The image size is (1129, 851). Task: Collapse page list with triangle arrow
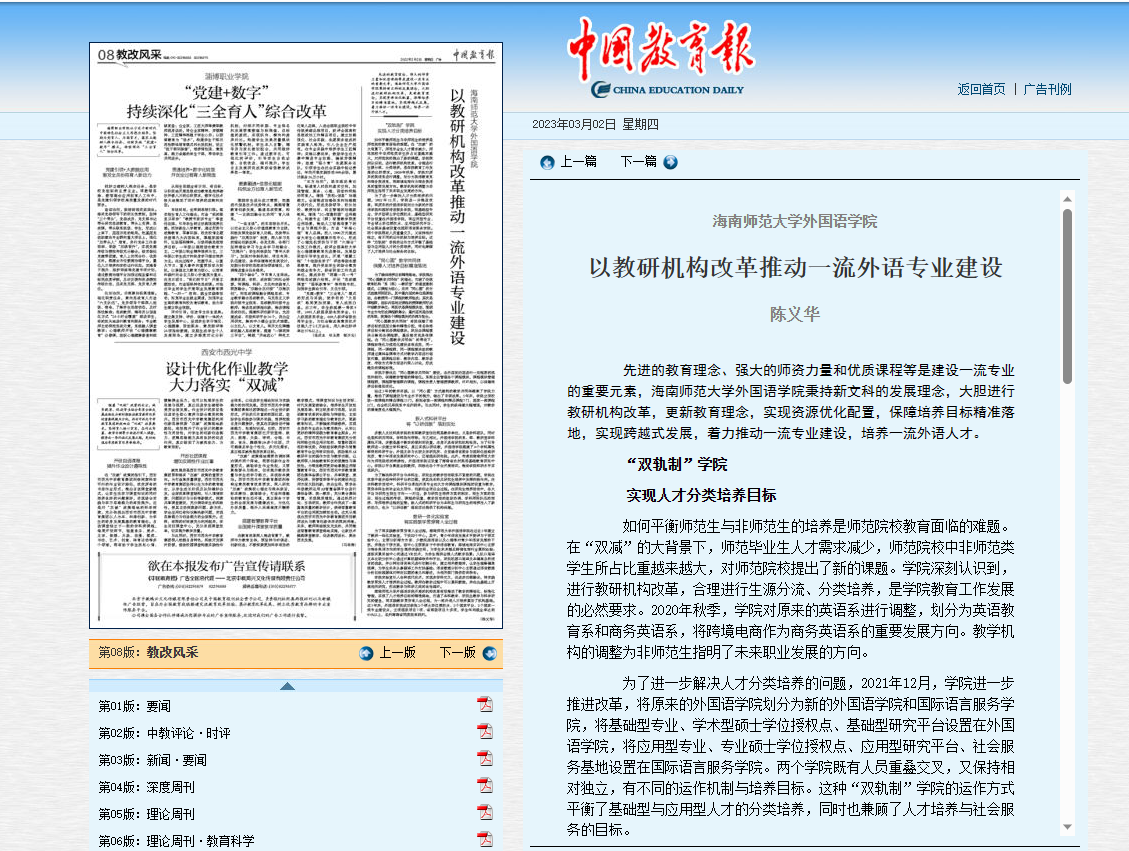(x=287, y=686)
